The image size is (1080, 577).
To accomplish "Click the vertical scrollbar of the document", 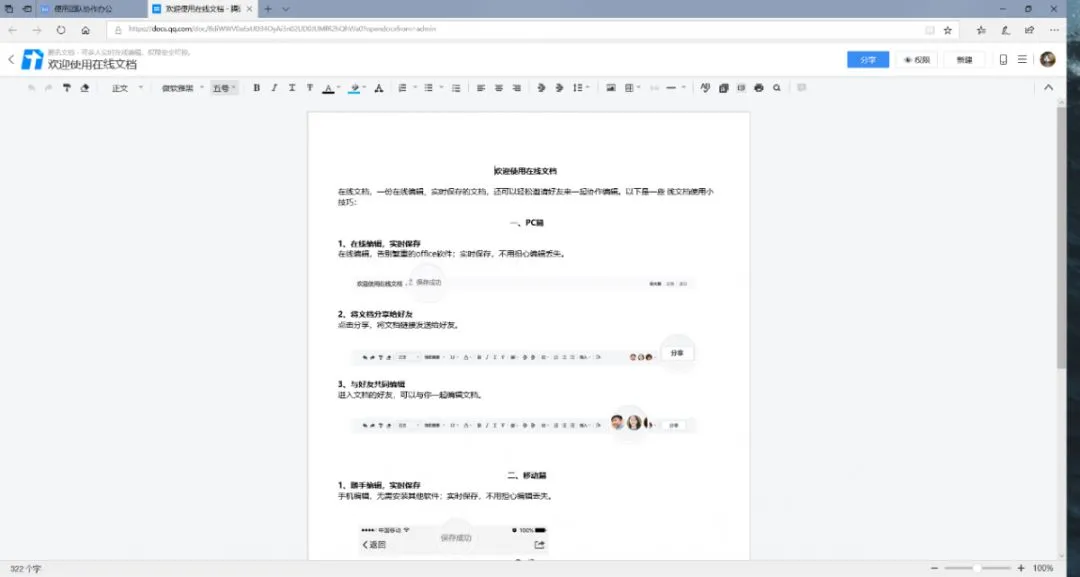I will point(1061,238).
